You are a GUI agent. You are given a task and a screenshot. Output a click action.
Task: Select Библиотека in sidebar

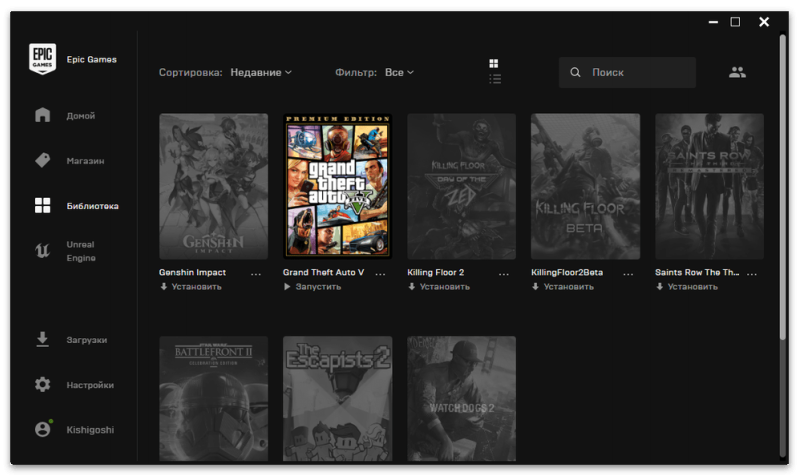click(x=92, y=206)
